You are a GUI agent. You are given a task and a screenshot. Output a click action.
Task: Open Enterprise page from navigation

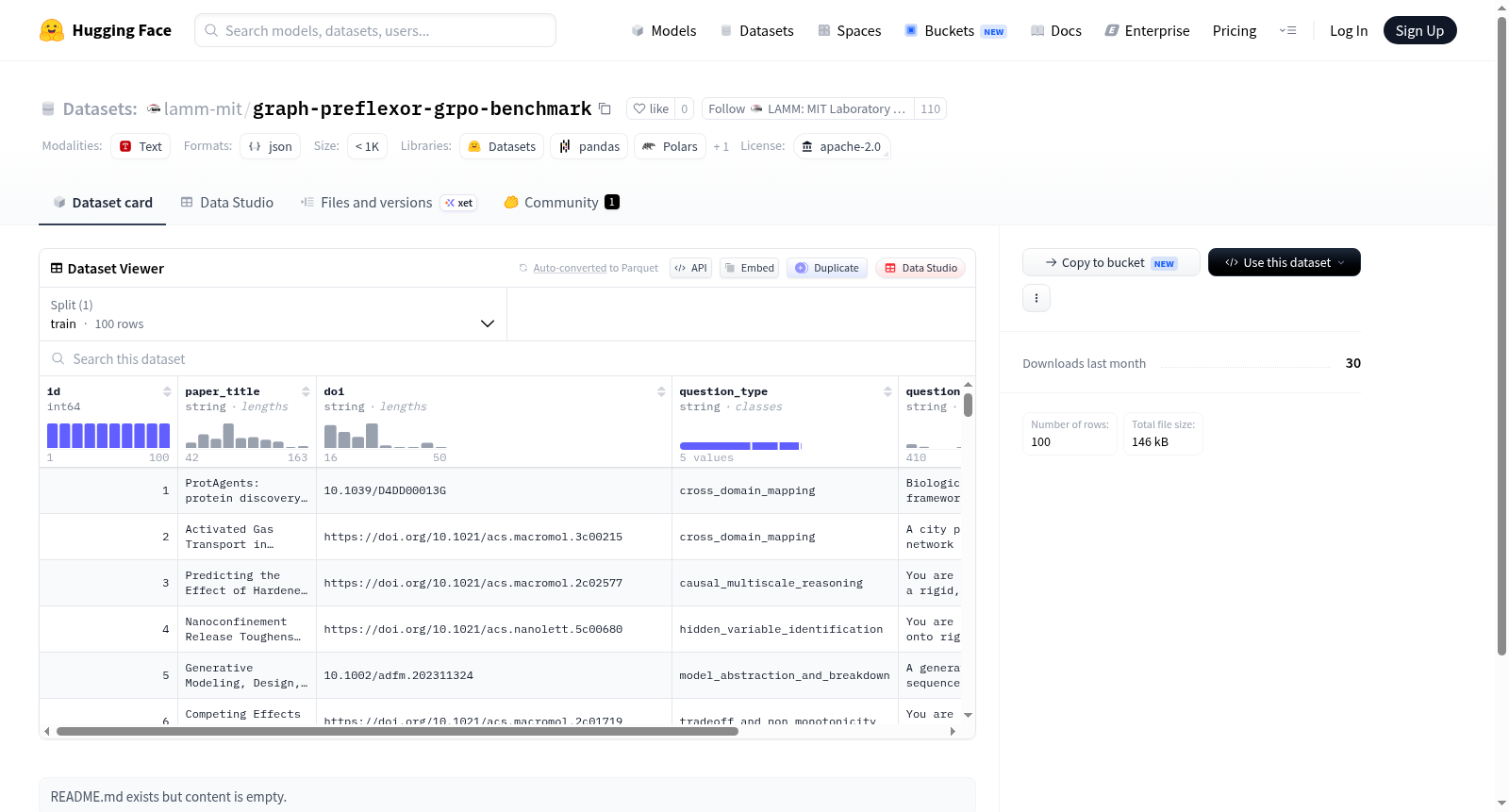[1147, 30]
